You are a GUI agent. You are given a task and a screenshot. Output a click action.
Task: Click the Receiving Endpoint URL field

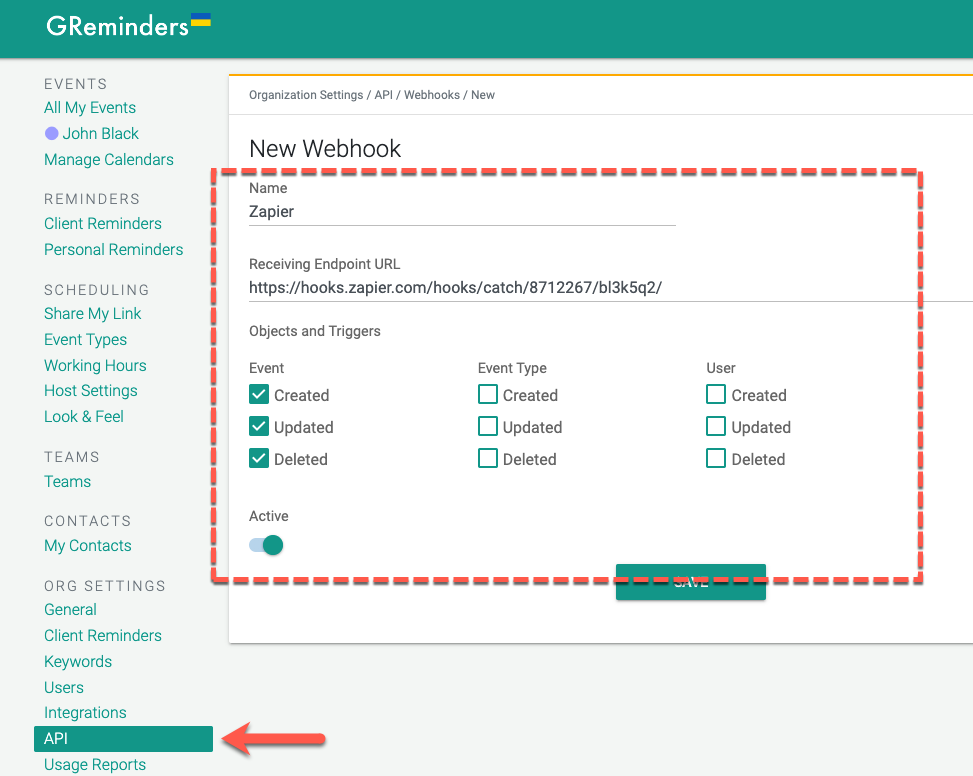611,288
